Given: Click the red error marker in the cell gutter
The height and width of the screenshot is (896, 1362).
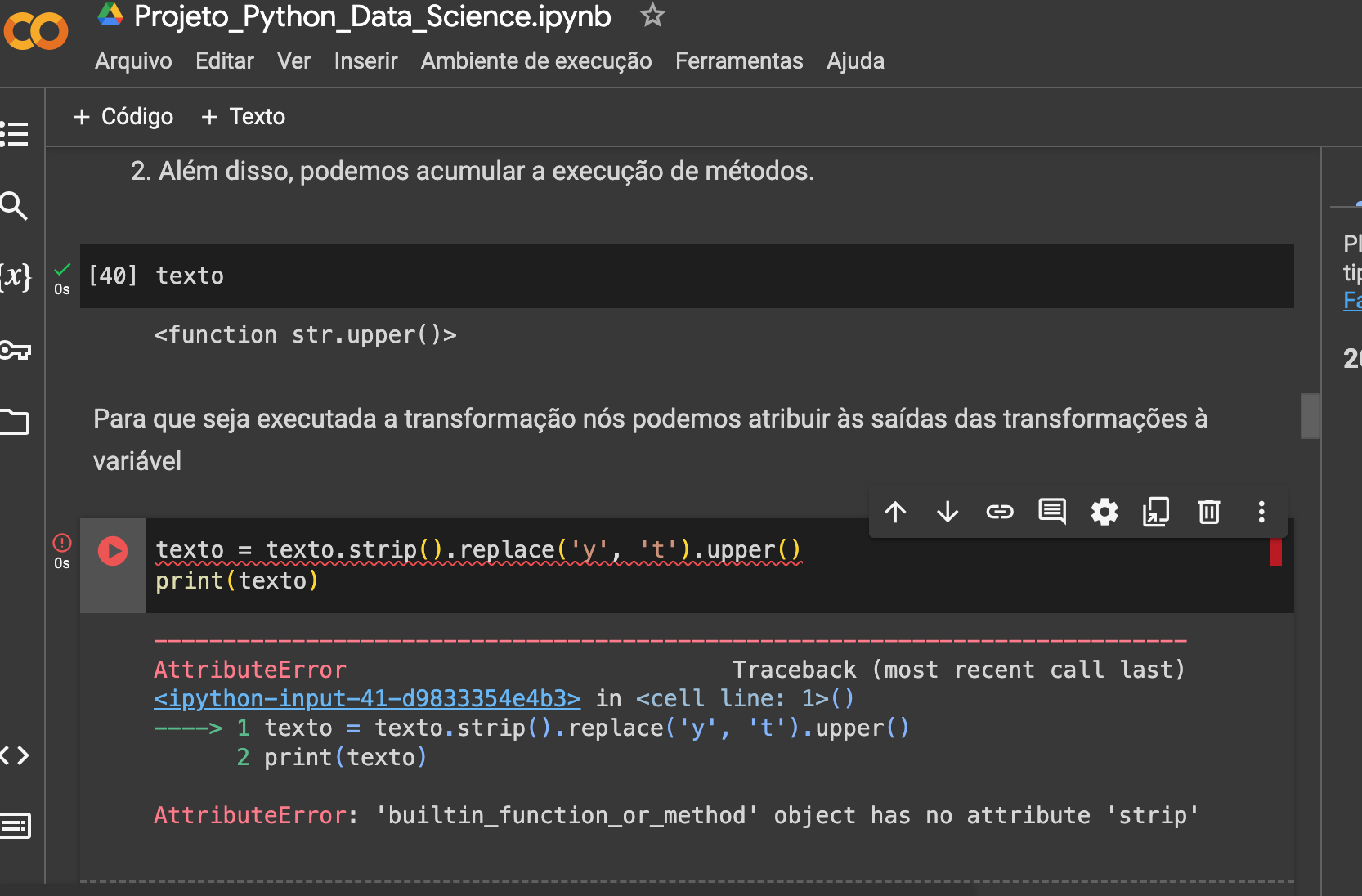Looking at the screenshot, I should (1276, 552).
